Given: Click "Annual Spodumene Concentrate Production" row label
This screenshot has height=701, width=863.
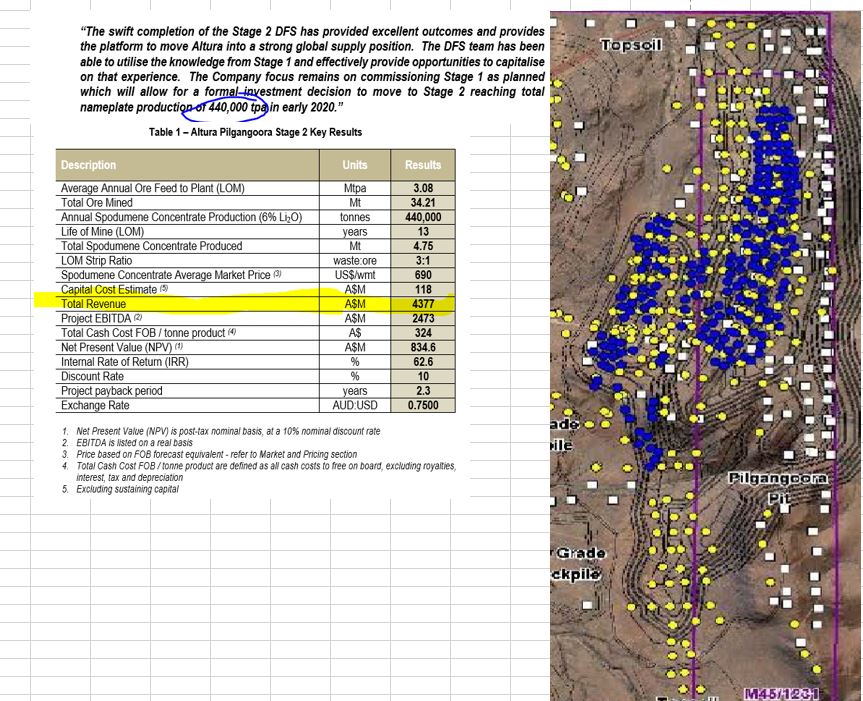Looking at the screenshot, I should click(182, 217).
